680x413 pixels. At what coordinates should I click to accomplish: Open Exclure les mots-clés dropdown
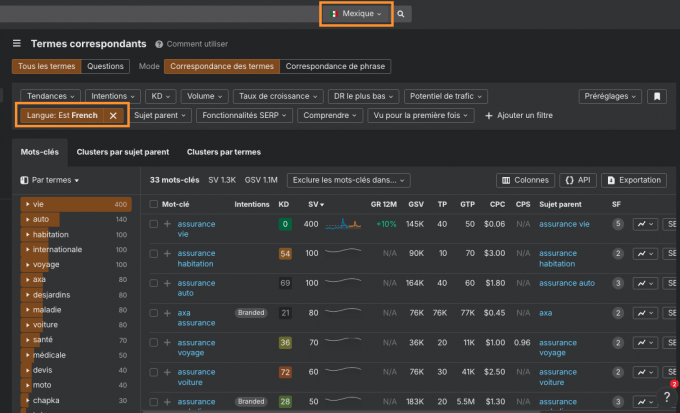[348, 180]
